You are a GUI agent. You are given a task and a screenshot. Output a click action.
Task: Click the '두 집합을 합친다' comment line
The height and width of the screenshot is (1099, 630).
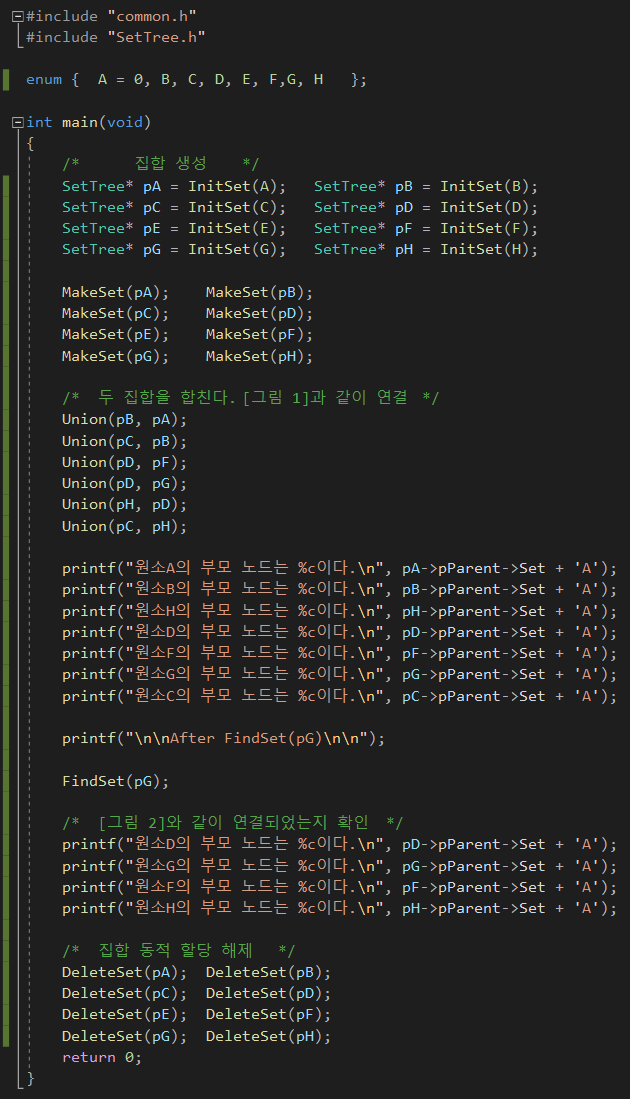[x=250, y=398]
